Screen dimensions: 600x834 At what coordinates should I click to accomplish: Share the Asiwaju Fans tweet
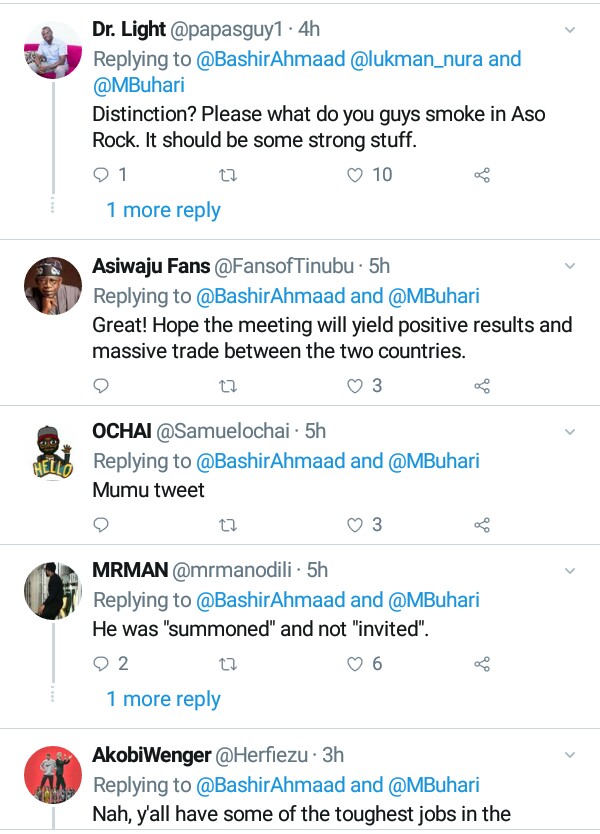(481, 385)
